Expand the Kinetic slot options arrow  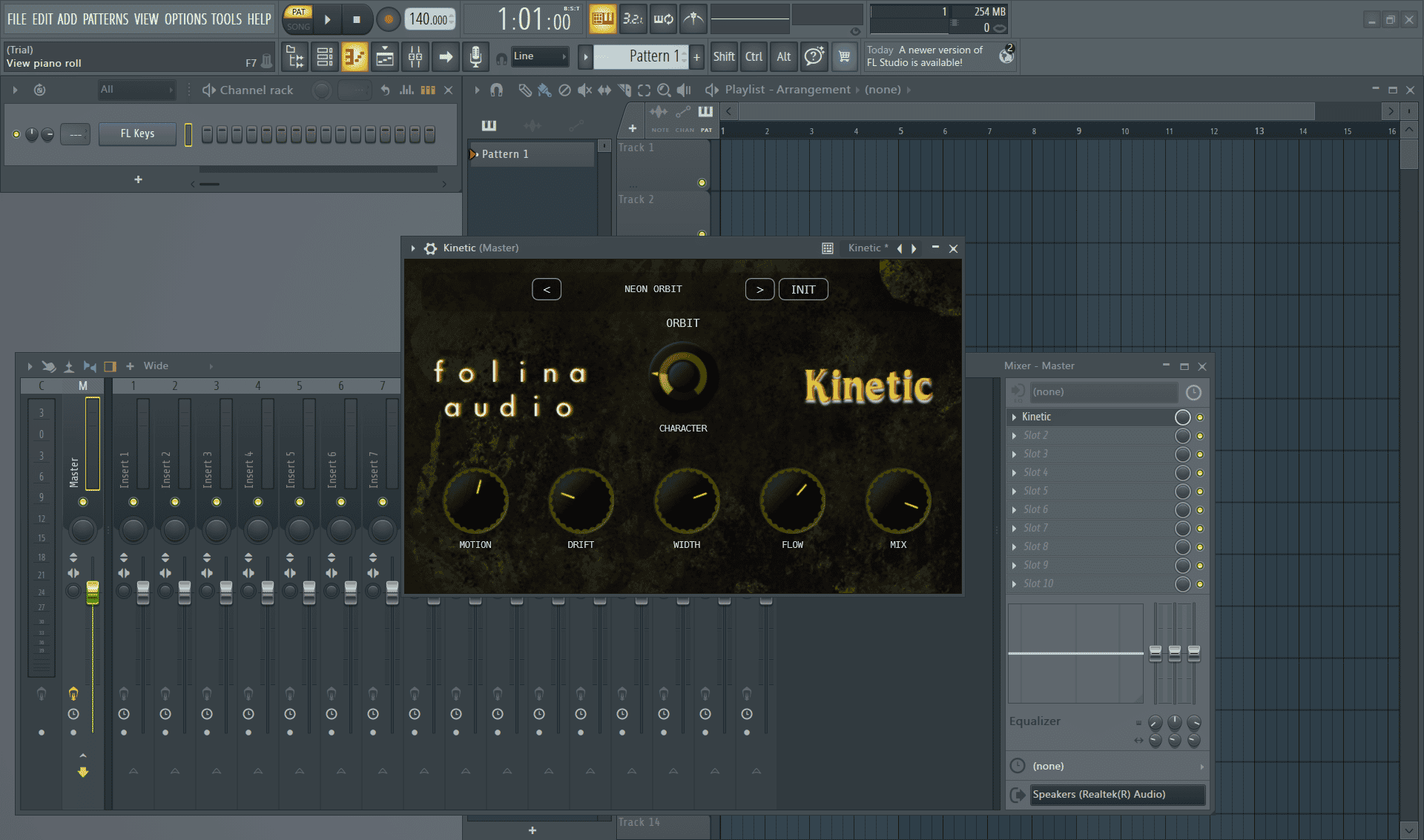[x=1014, y=417]
